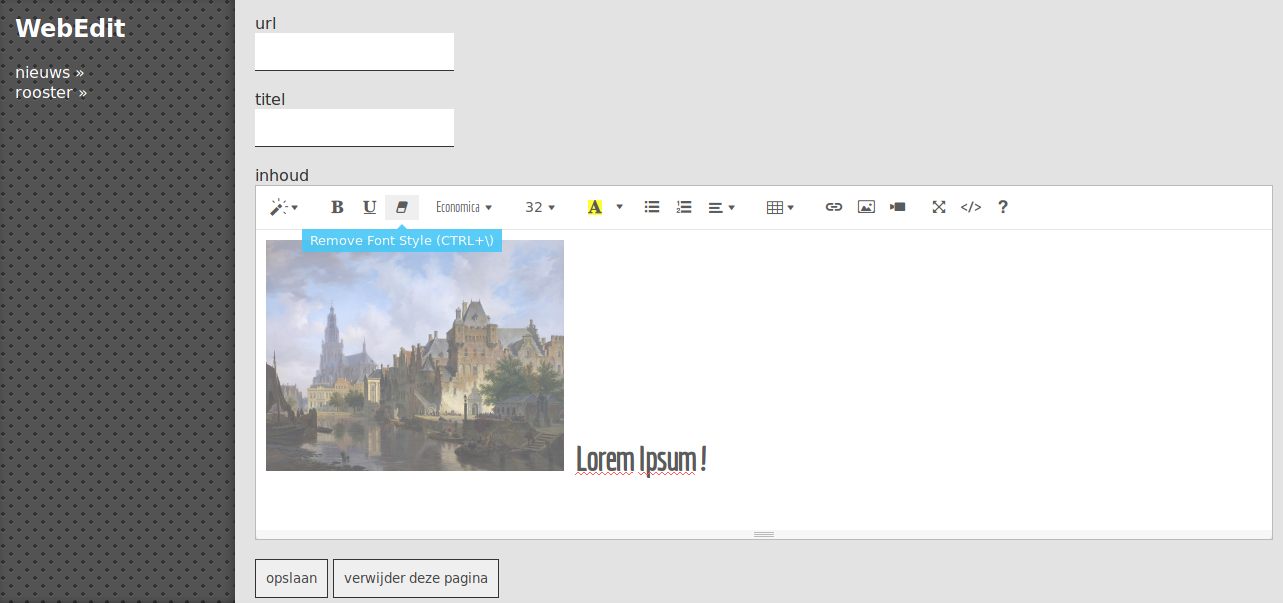Open the magic wand style dropdown
Image resolution: width=1283 pixels, height=603 pixels.
pyautogui.click(x=284, y=207)
